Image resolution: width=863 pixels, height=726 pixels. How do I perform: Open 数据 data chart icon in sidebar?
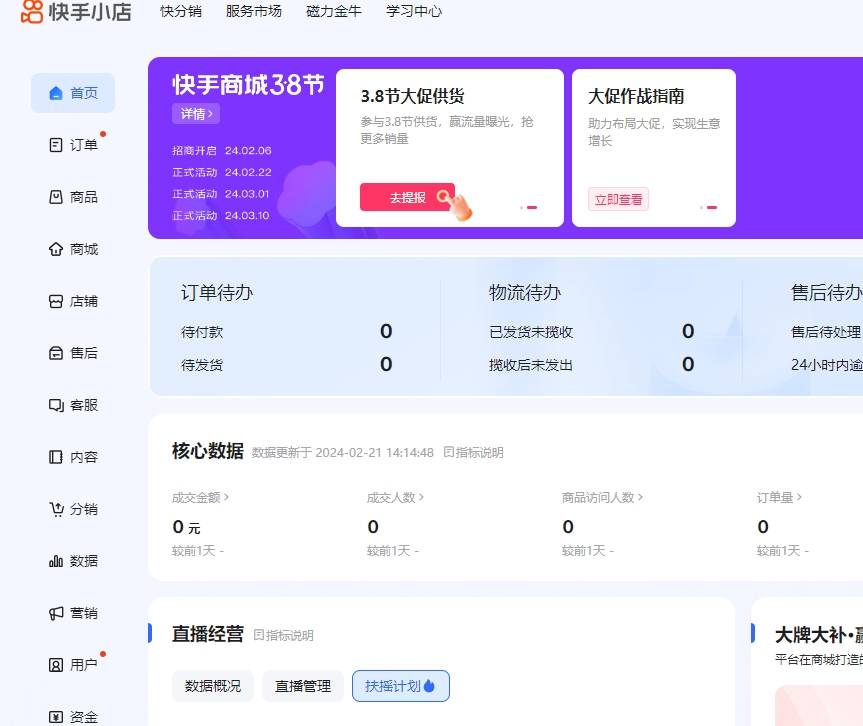(x=56, y=561)
